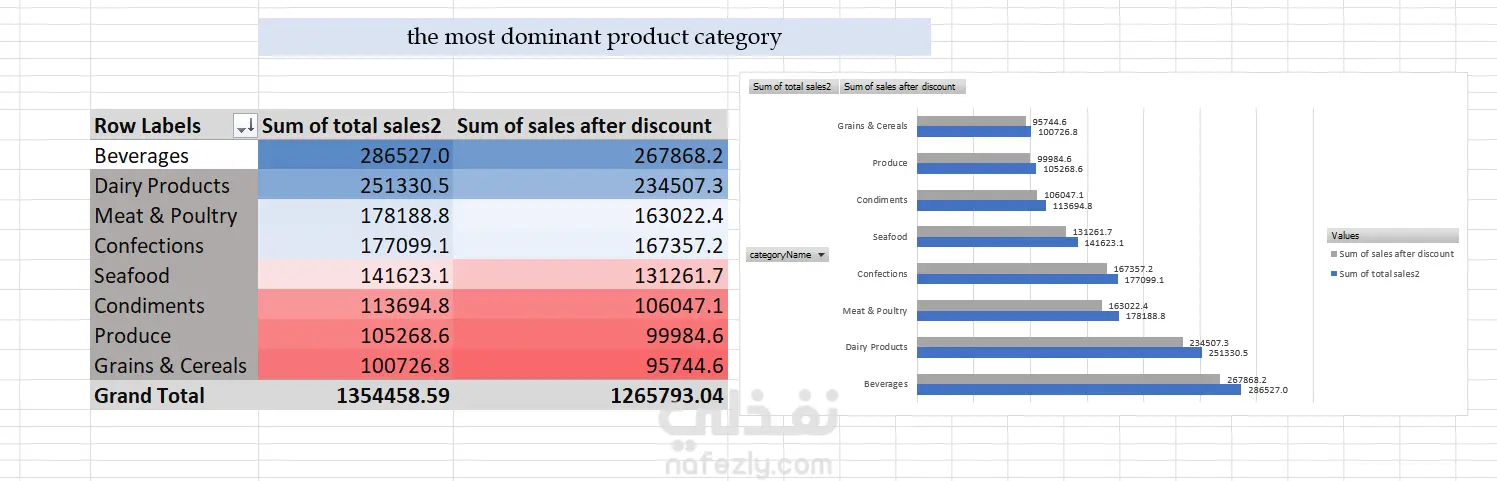
Task: Click the gray Grains & Cereals bar
Action: pyautogui.click(x=971, y=121)
